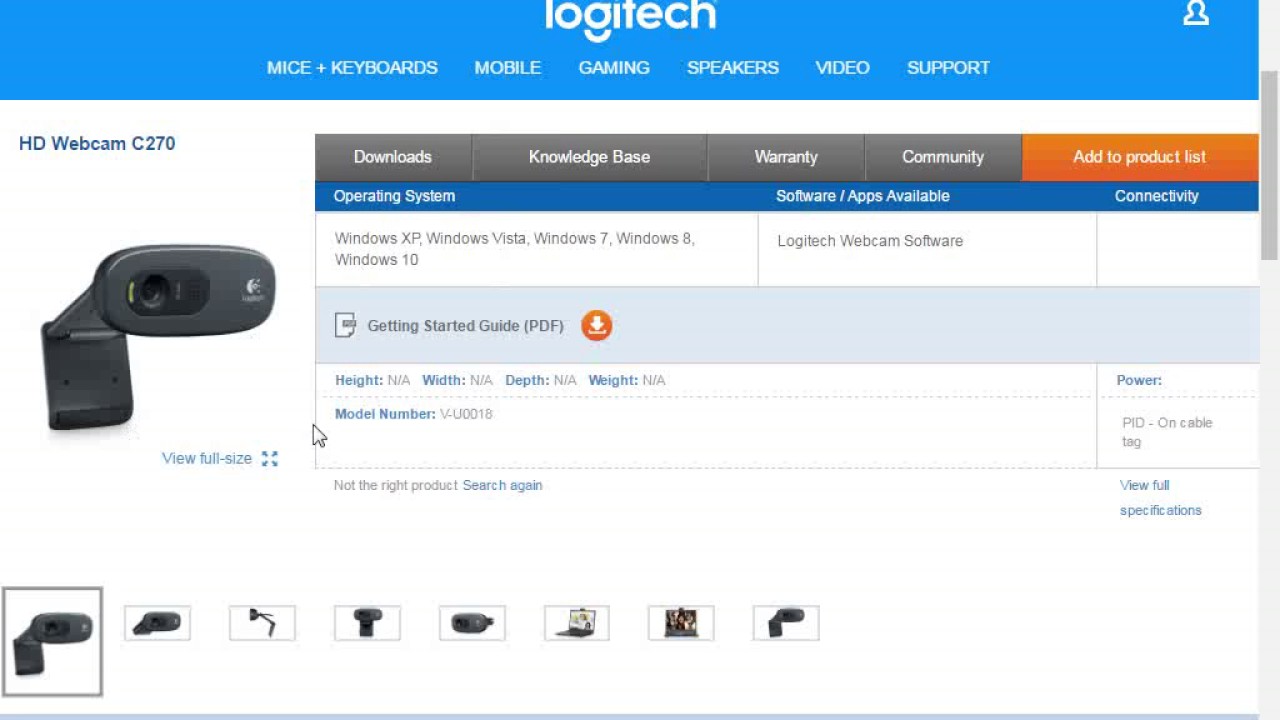Click the HD Webcam C270 title
This screenshot has width=1280, height=720.
(97, 143)
